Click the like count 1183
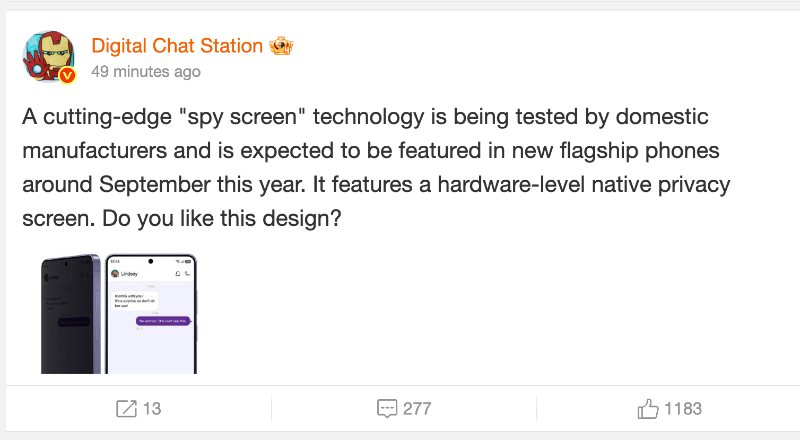The height and width of the screenshot is (440, 800). click(683, 408)
